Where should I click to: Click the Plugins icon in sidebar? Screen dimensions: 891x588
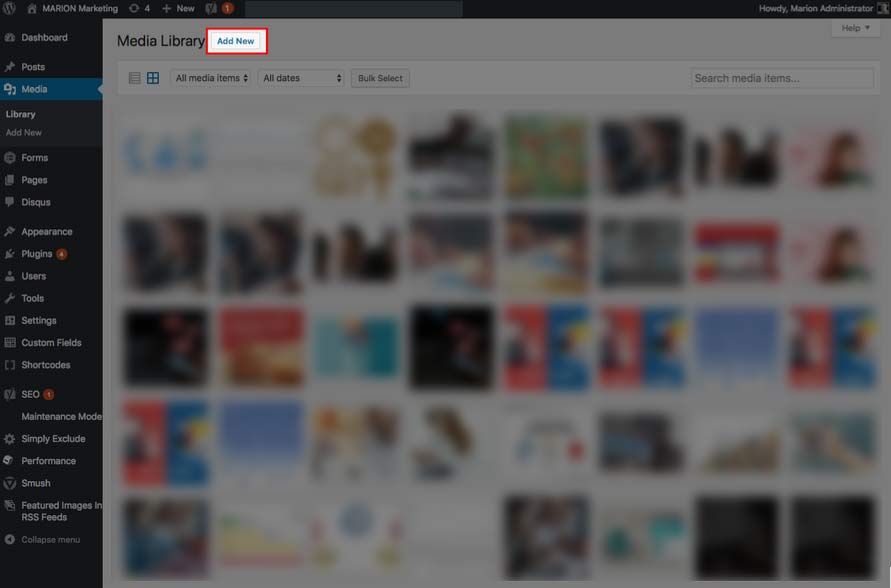pyautogui.click(x=10, y=254)
